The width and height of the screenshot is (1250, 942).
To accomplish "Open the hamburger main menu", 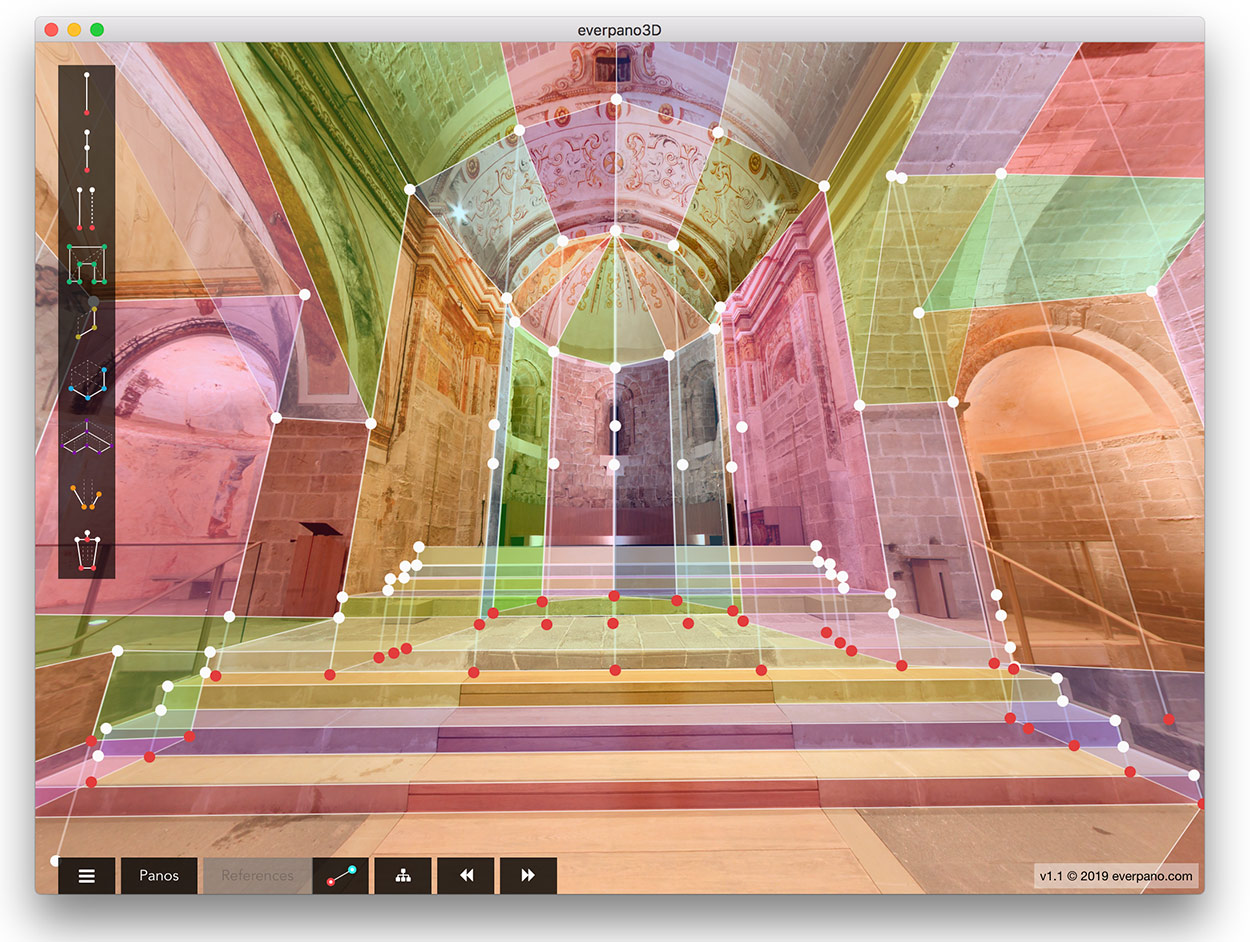I will coord(87,876).
